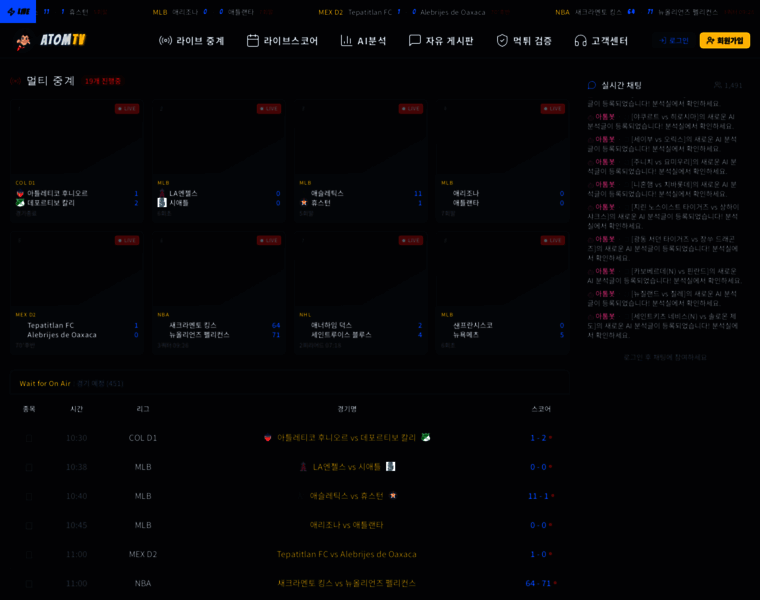Click 아틀레티코 후니오르 crest in table row
Image resolution: width=760 pixels, height=600 pixels.
coord(268,438)
